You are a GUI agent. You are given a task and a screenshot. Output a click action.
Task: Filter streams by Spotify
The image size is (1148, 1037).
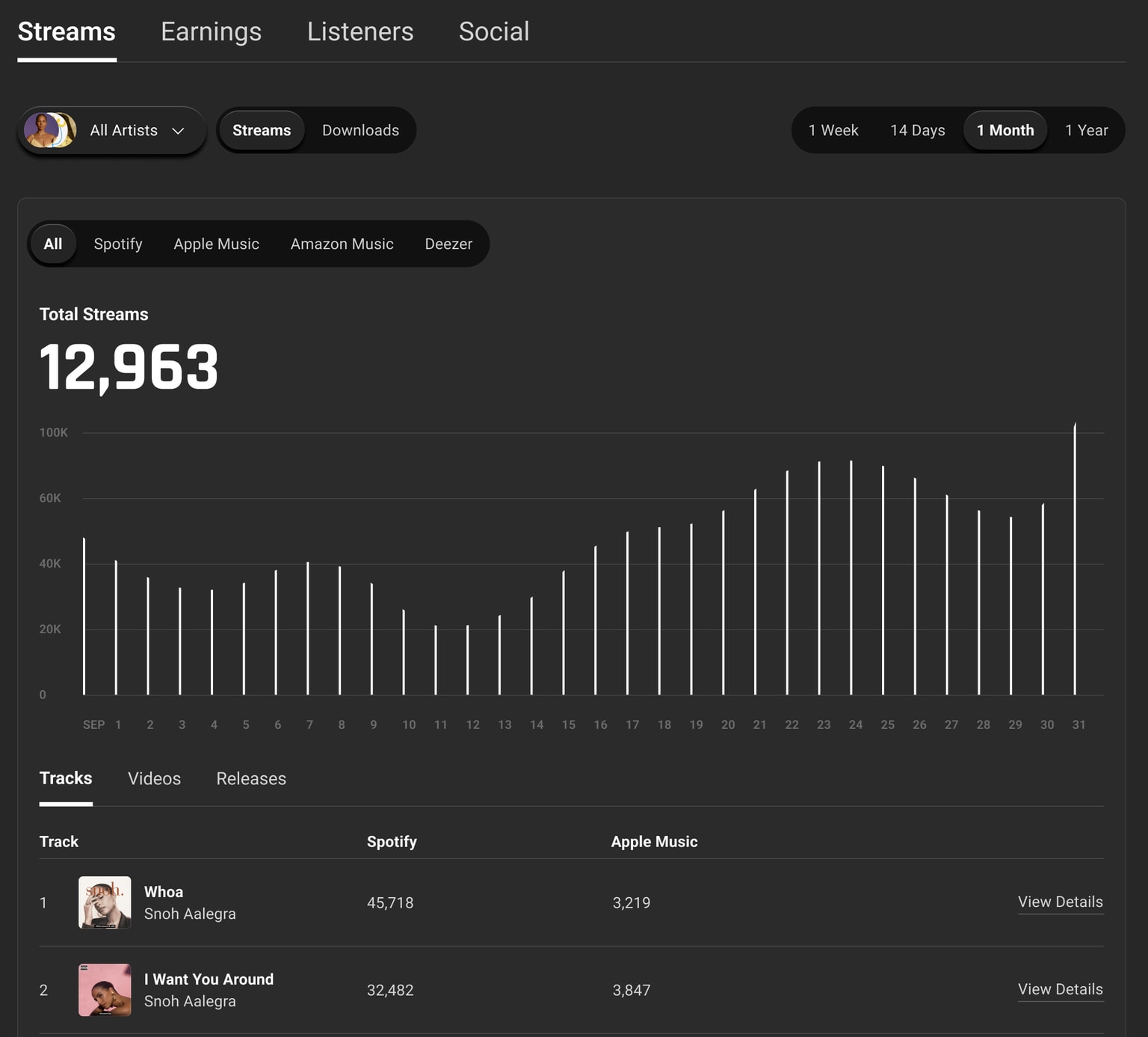[x=118, y=244]
